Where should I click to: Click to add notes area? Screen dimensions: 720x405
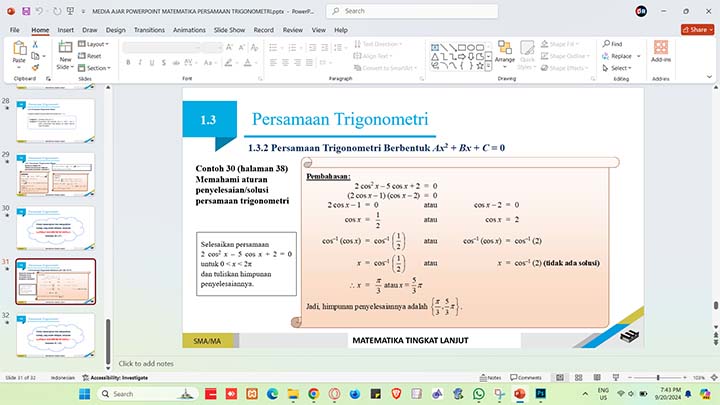tap(146, 364)
